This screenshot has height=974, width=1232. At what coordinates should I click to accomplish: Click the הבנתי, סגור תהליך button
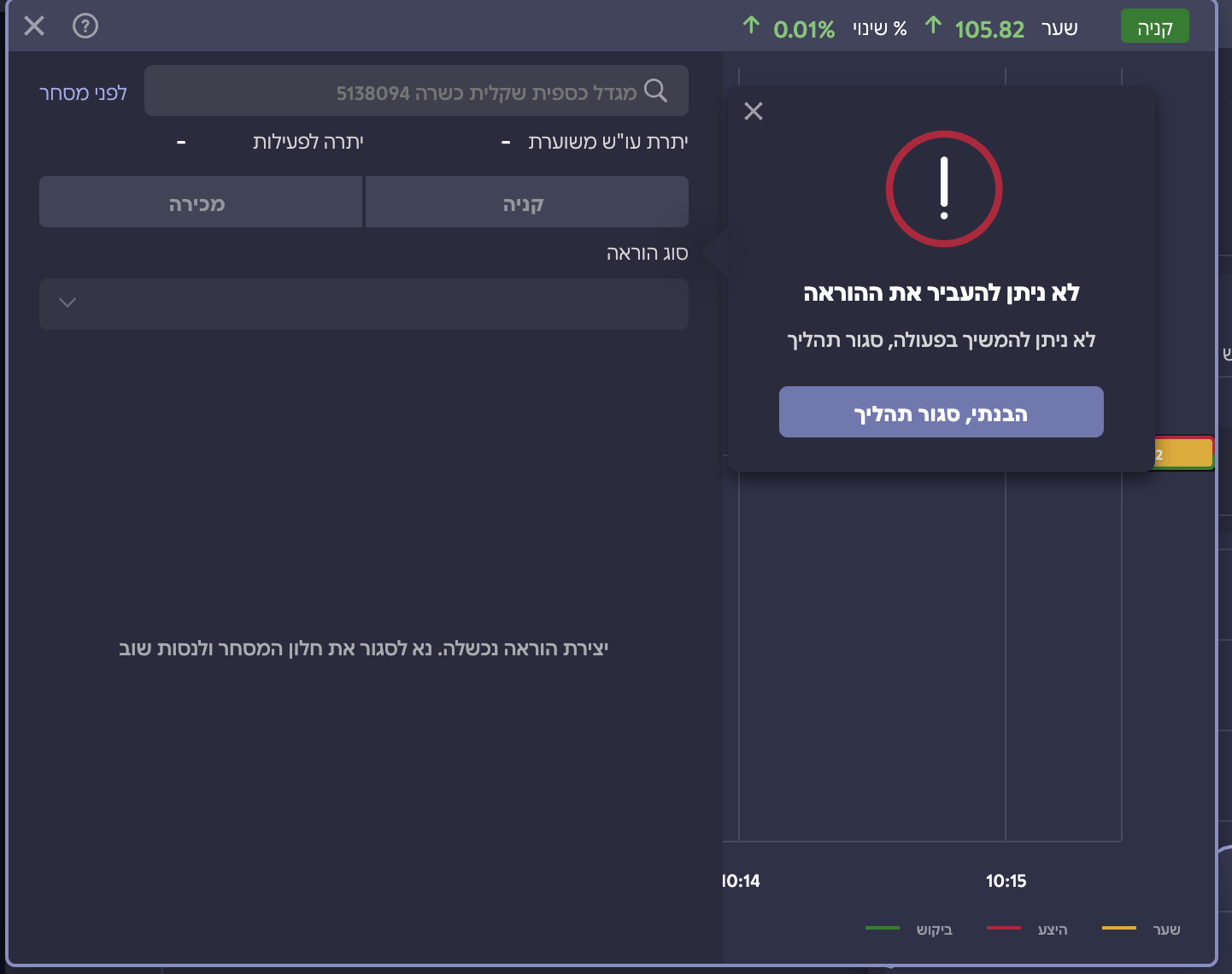pos(941,412)
